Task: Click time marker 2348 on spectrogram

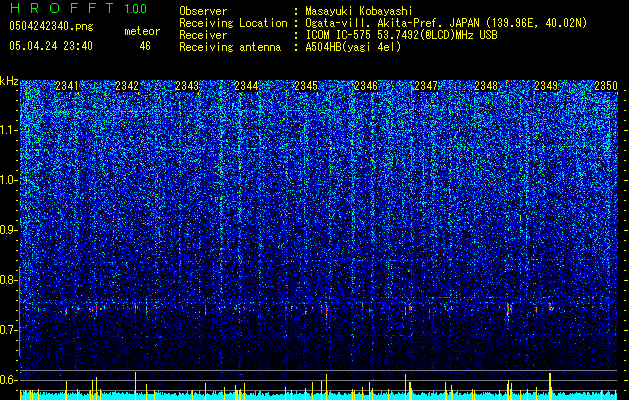Action: [486, 86]
